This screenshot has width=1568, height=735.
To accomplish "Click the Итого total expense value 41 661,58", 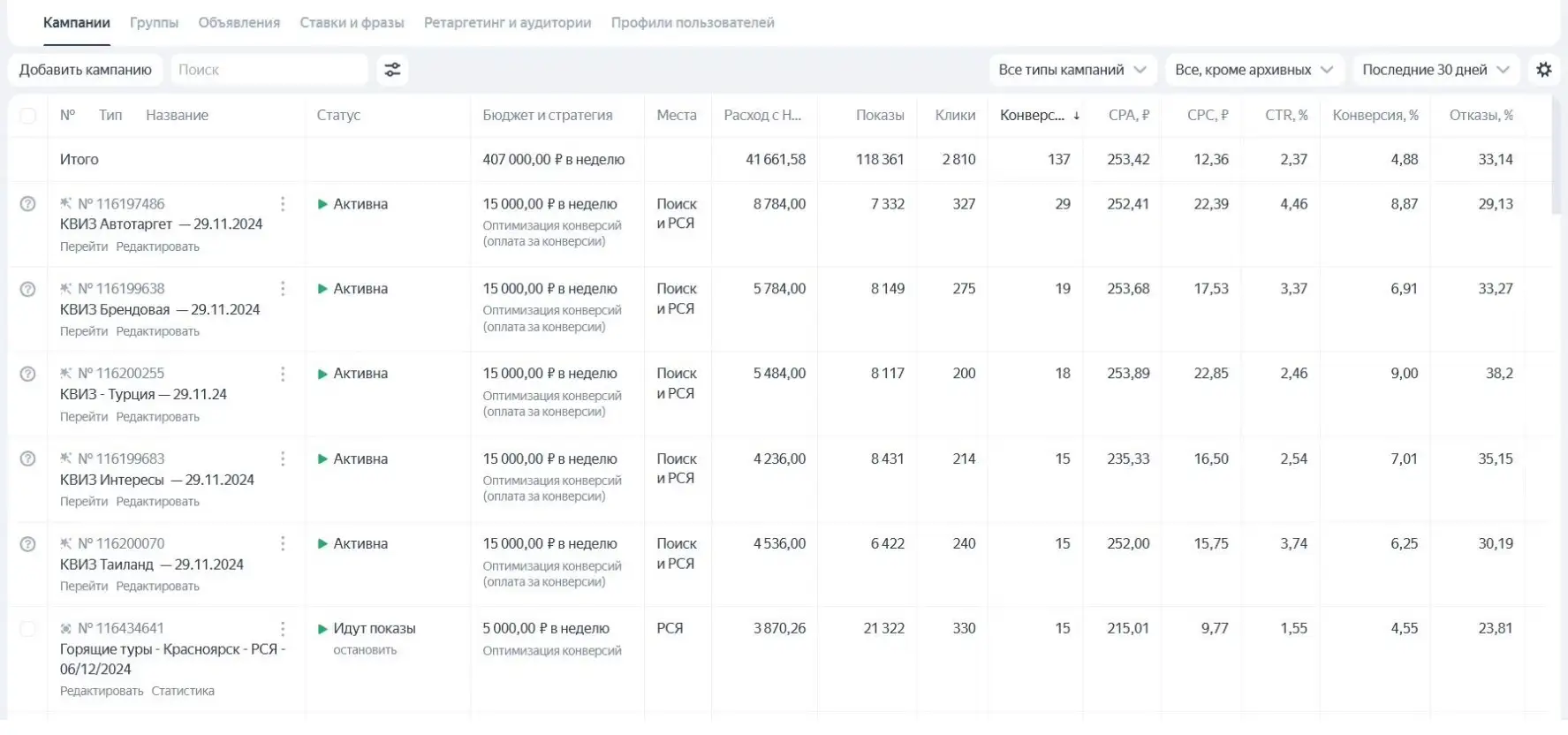I will coord(776,160).
